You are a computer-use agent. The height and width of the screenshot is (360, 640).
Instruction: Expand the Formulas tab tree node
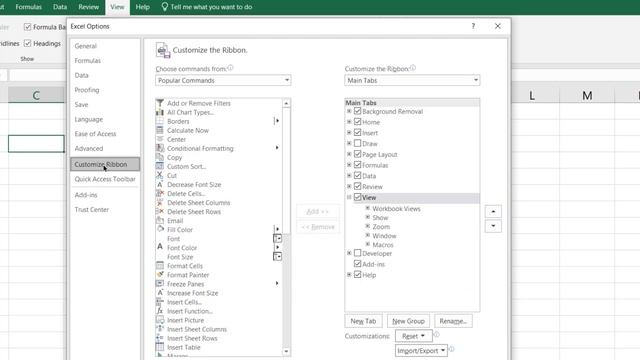[x=349, y=165]
